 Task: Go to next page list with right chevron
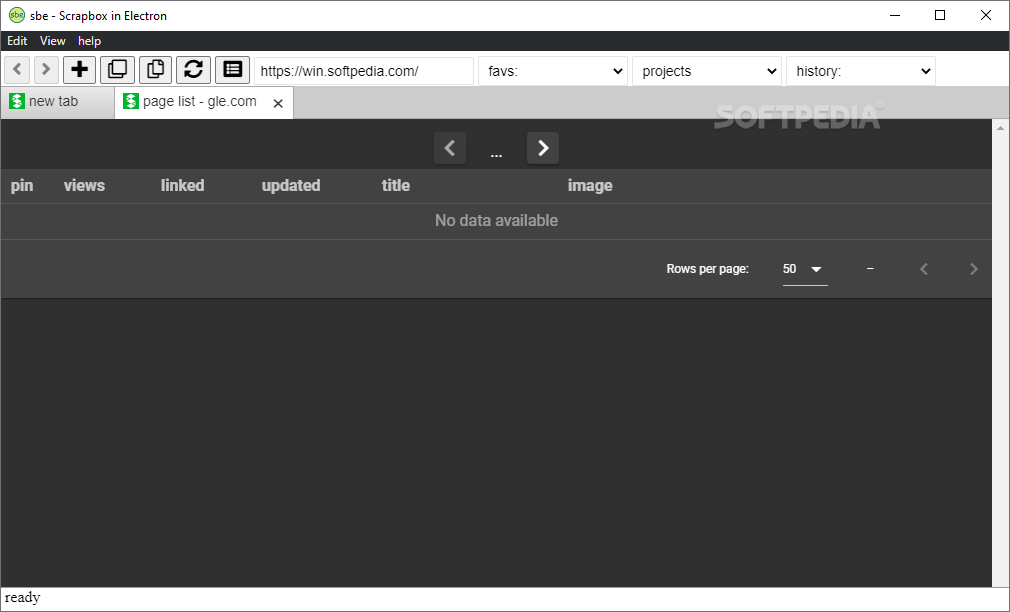(x=543, y=148)
